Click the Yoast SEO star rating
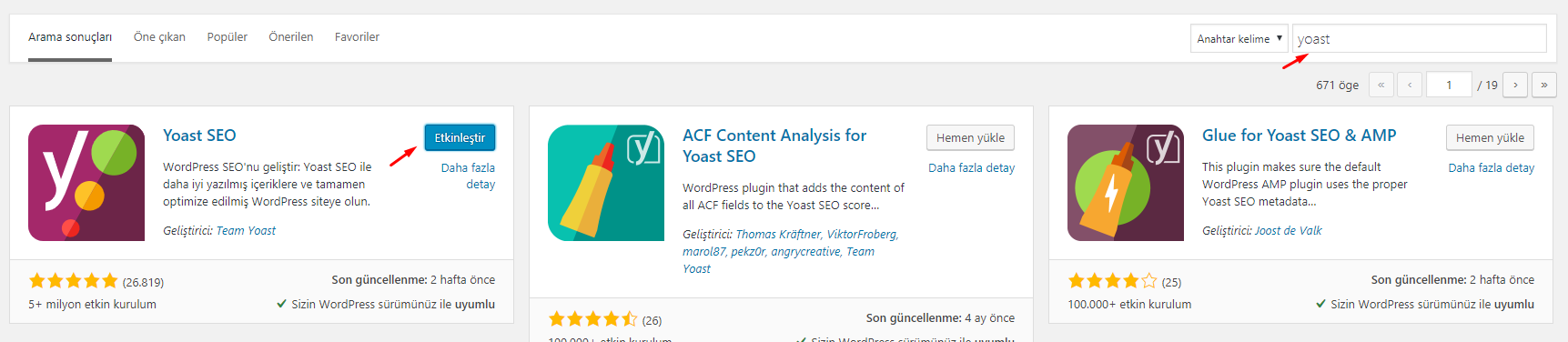 tap(74, 281)
